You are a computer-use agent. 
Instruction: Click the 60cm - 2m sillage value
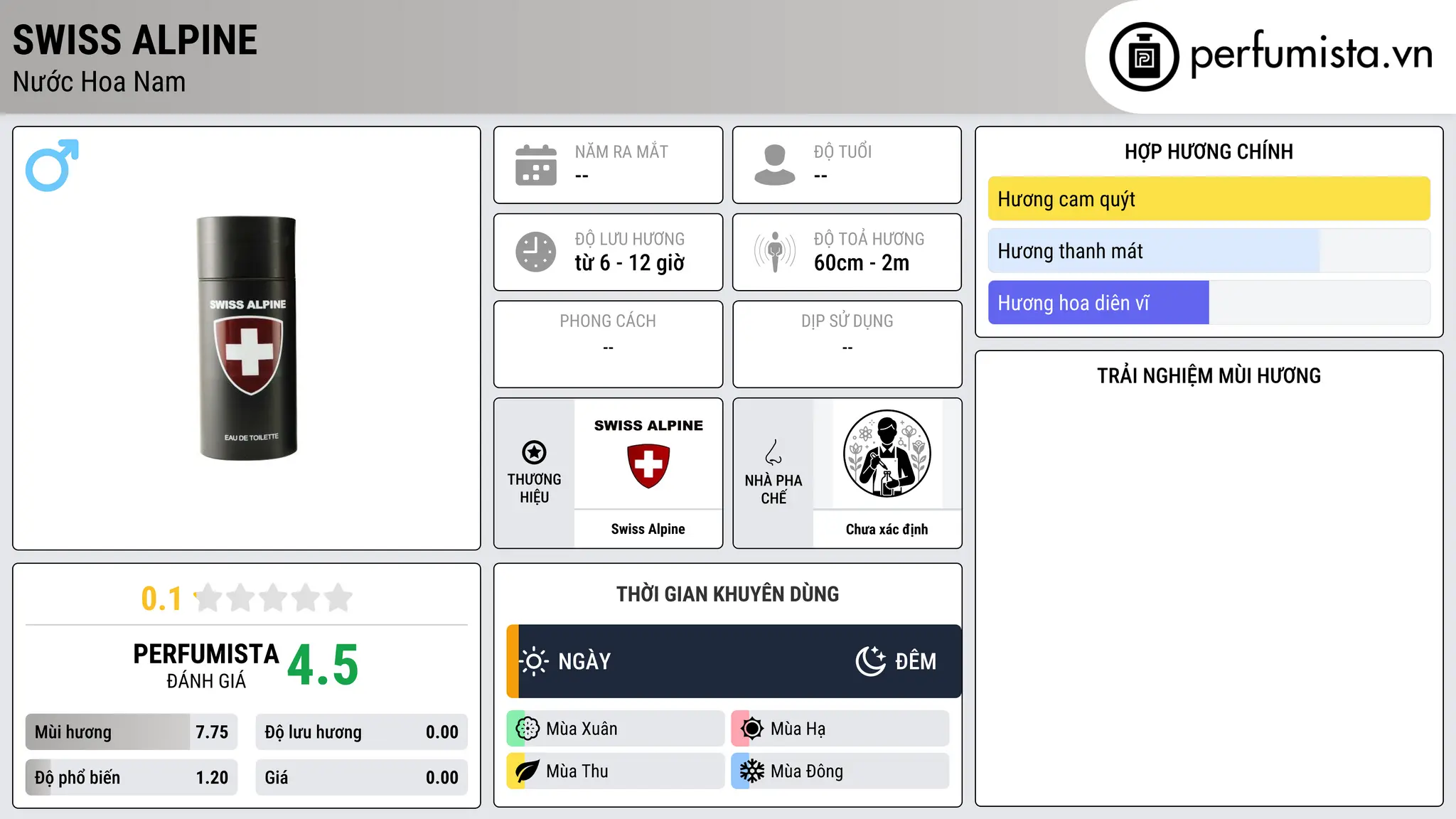click(862, 263)
